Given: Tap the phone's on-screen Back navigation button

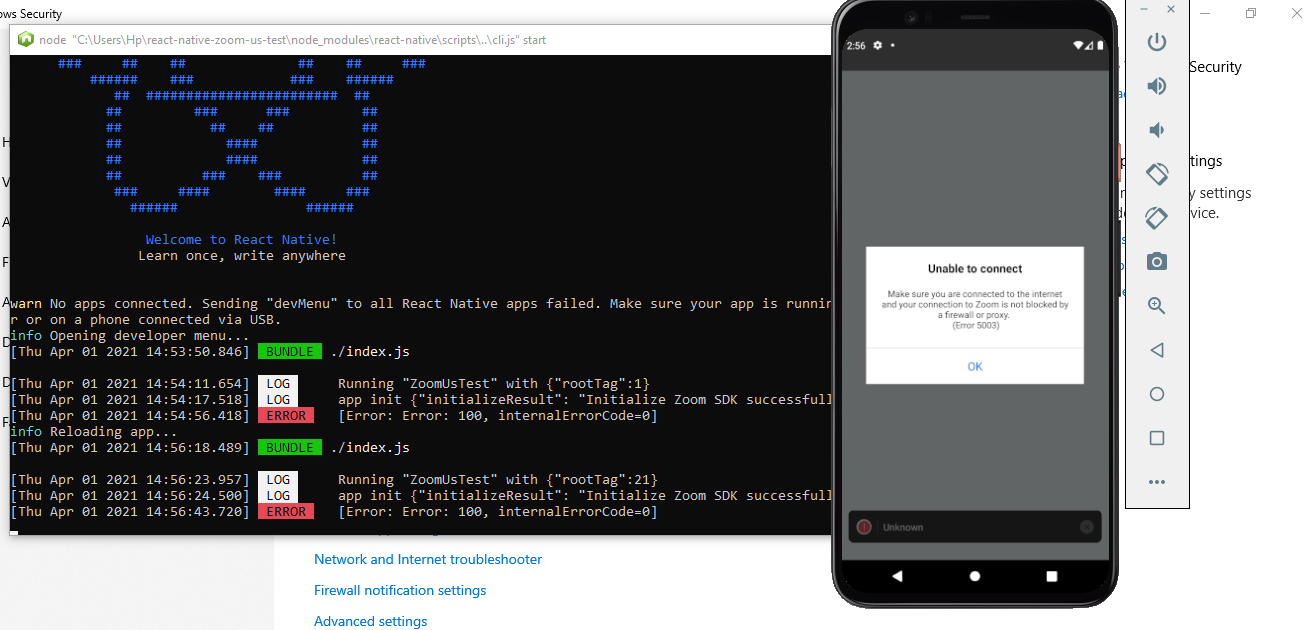Looking at the screenshot, I should 897,576.
